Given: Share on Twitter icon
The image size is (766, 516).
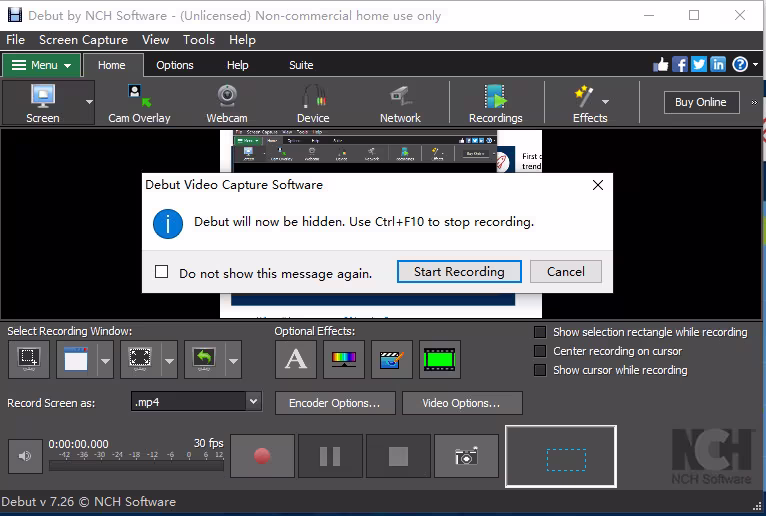Looking at the screenshot, I should coord(699,64).
